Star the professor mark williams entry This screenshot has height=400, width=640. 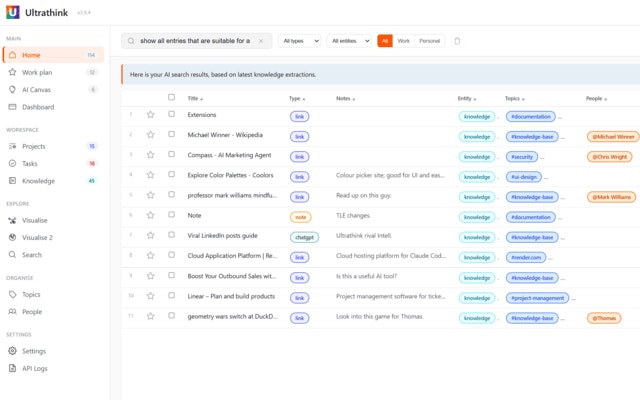[151, 195]
